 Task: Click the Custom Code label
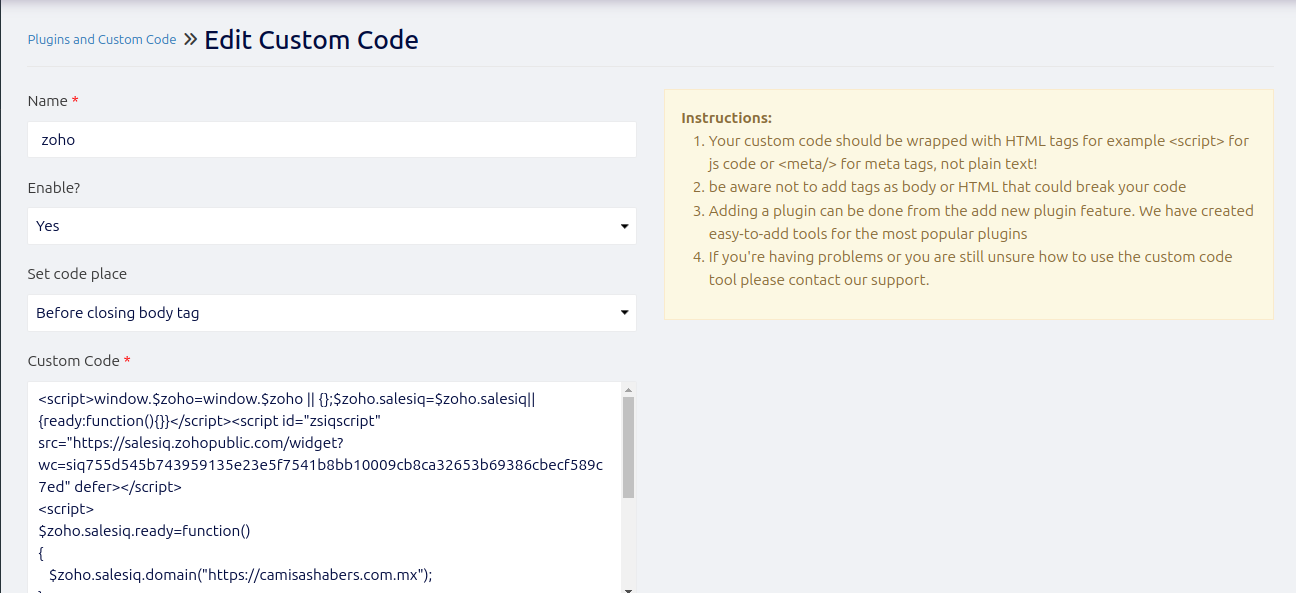tap(74, 361)
